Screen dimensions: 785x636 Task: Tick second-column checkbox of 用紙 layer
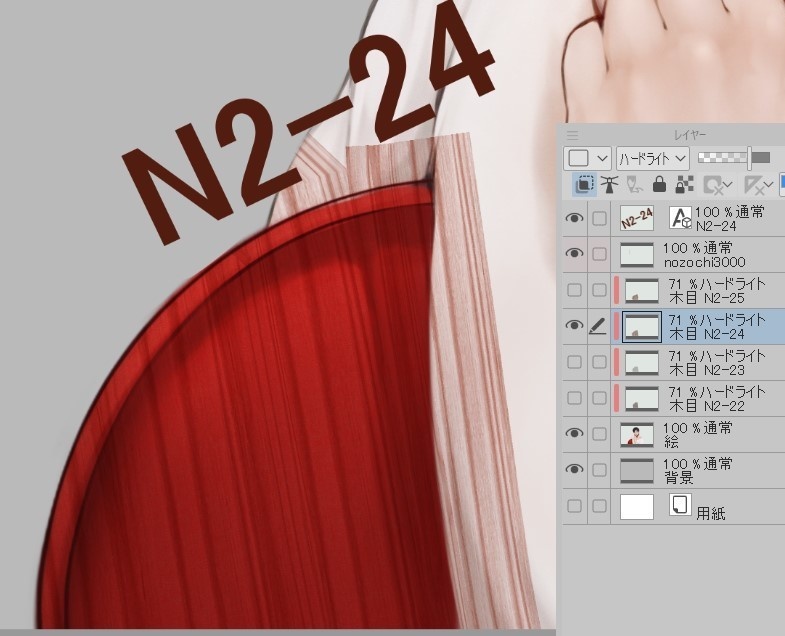pyautogui.click(x=599, y=506)
